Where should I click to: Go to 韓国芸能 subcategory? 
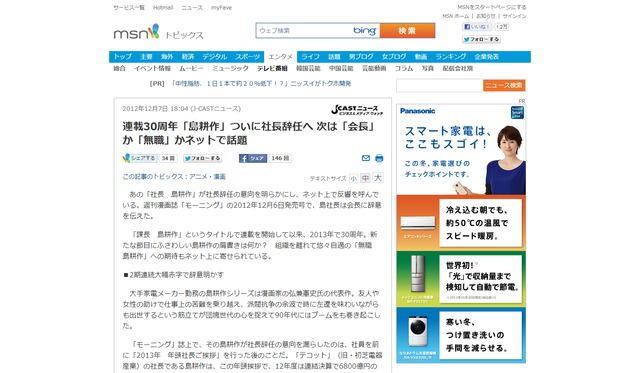[308, 69]
